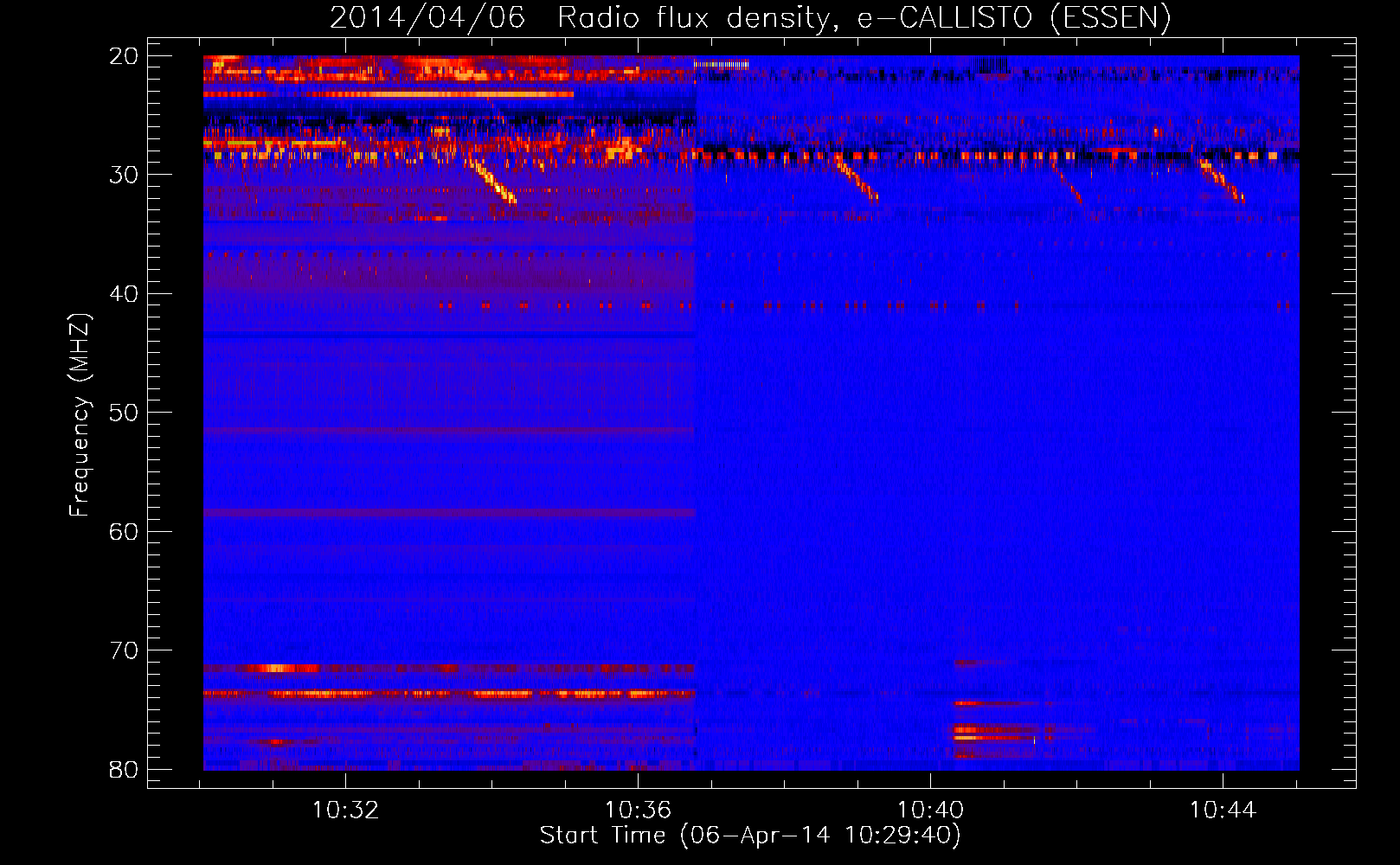Click the 40 frequency tick label
Viewport: 1400px width, 865px height.
pos(124,294)
